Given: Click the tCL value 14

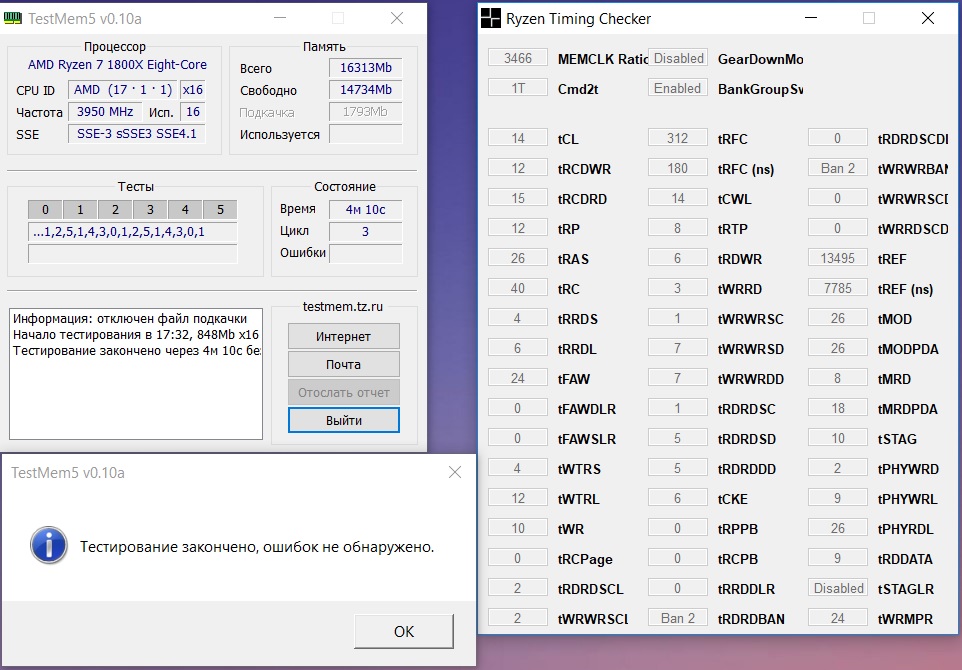Looking at the screenshot, I should coord(518,138).
